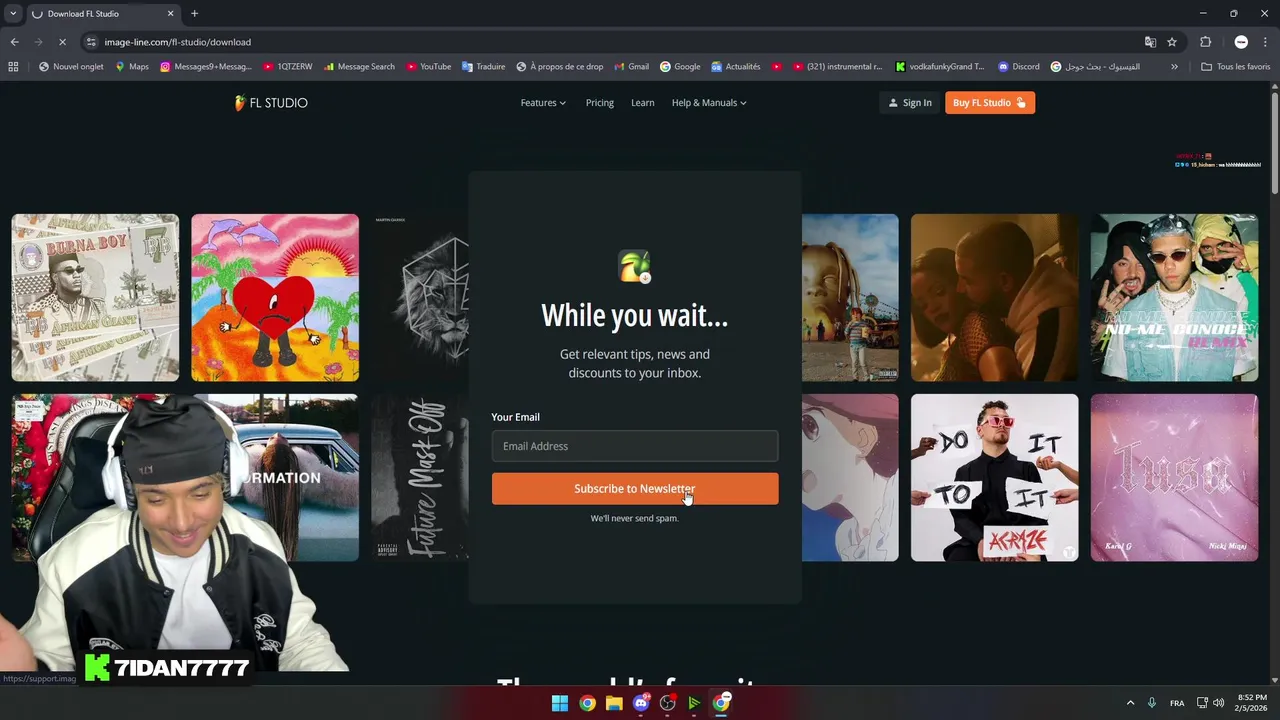Stop loading the page

[62, 42]
